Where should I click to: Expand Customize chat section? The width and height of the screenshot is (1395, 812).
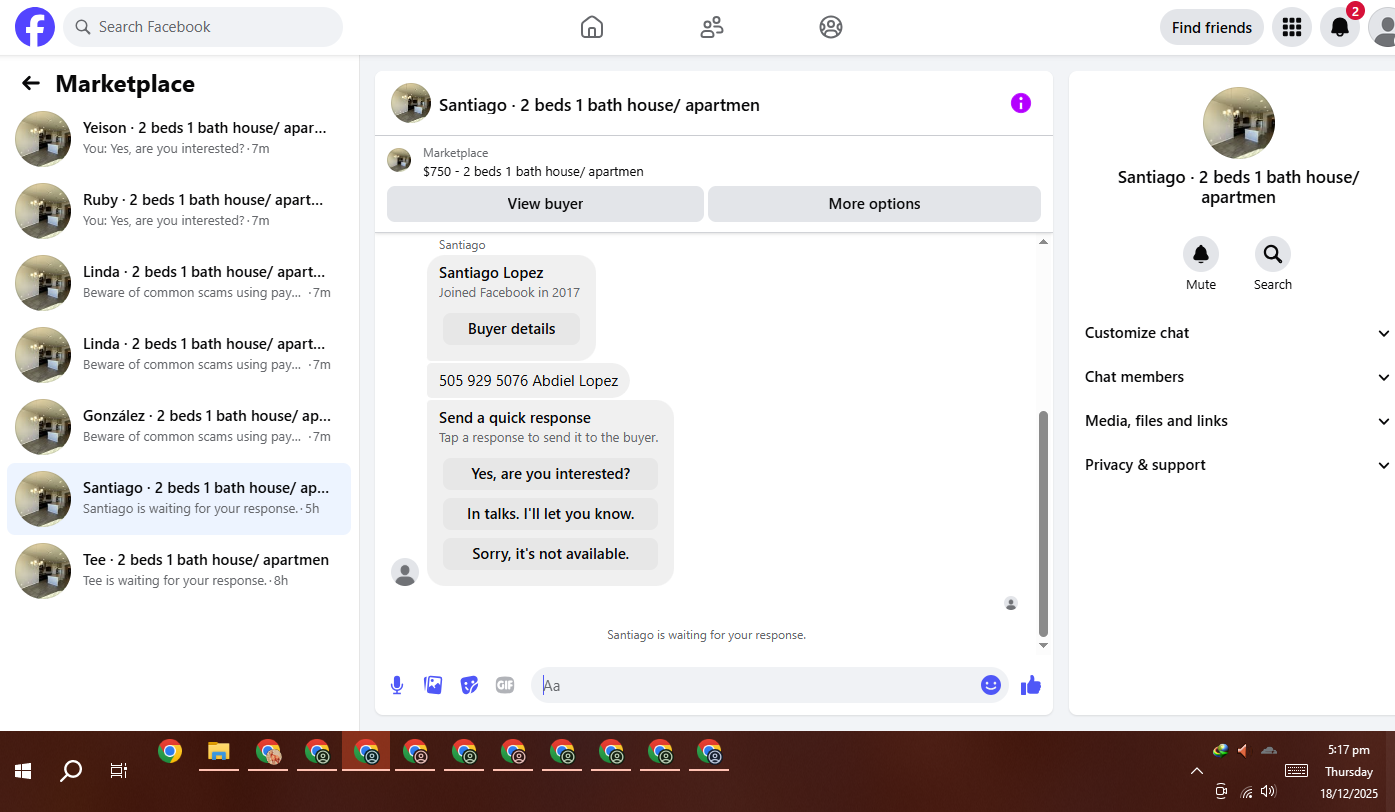[x=1238, y=333]
